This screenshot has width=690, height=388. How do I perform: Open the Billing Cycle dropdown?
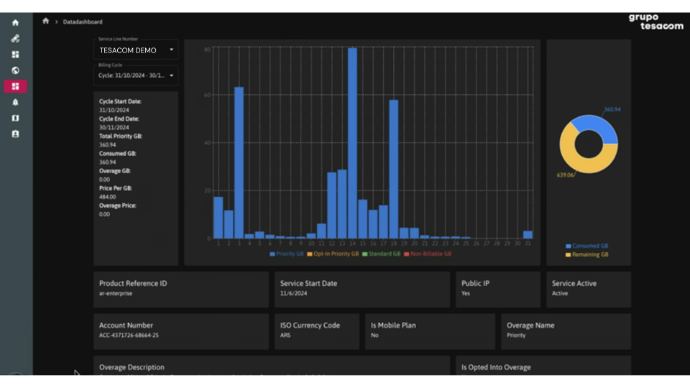tap(136, 75)
